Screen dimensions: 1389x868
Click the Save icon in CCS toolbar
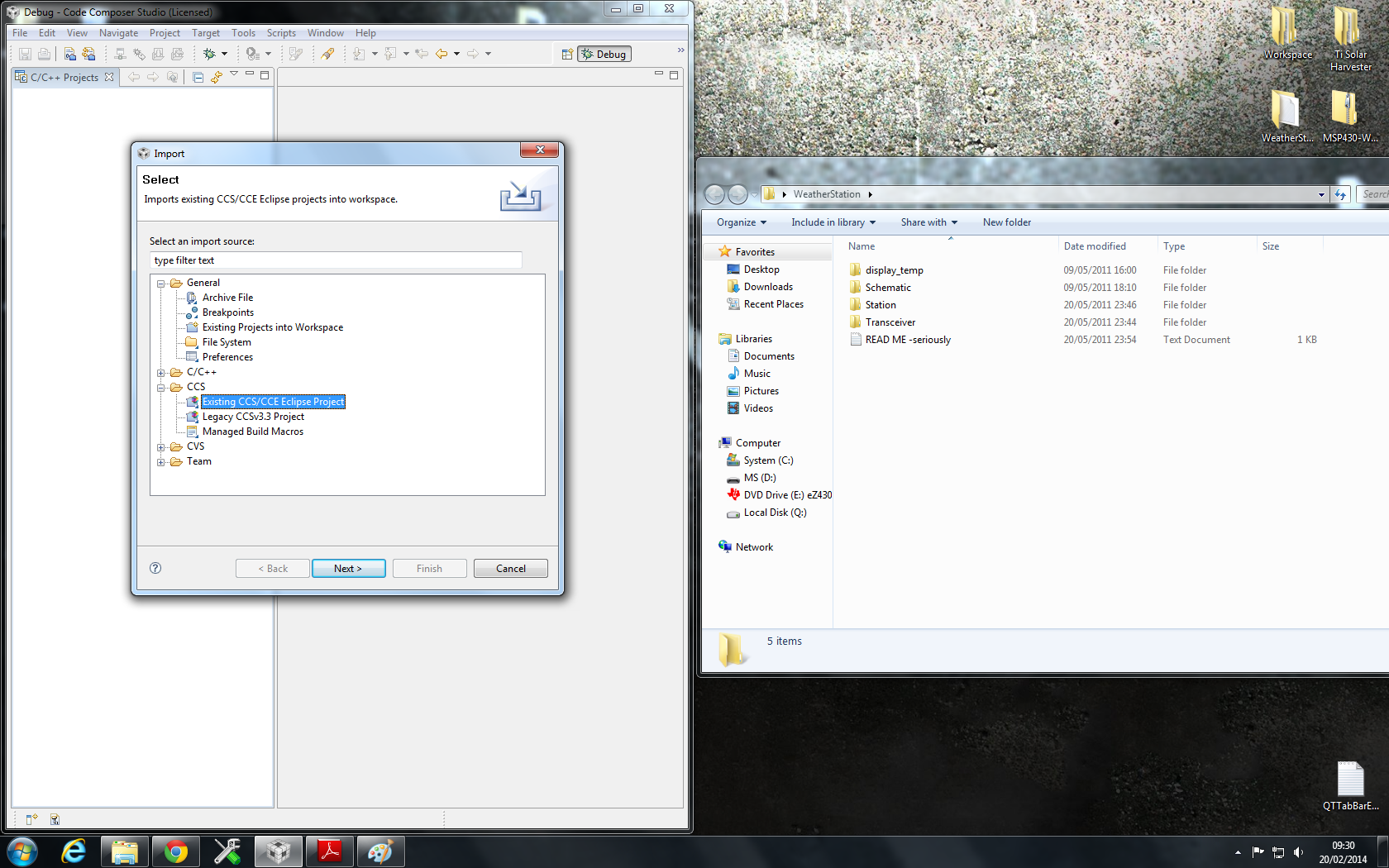tap(25, 54)
